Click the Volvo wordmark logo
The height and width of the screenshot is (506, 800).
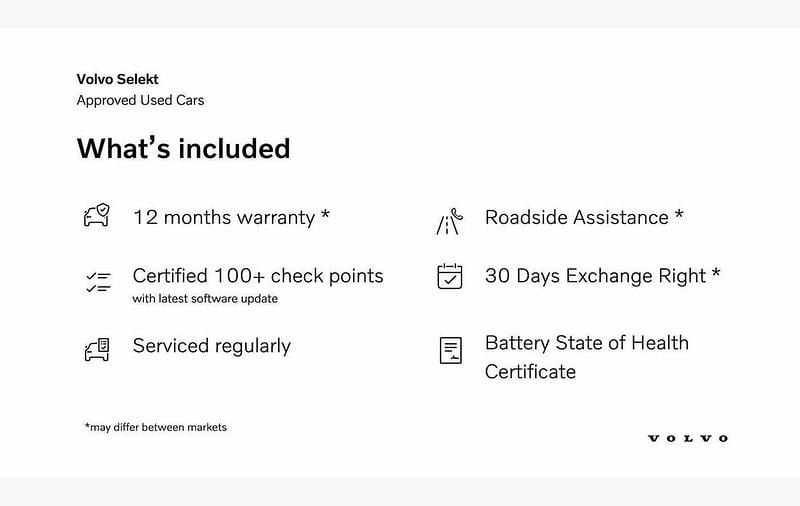coord(688,438)
